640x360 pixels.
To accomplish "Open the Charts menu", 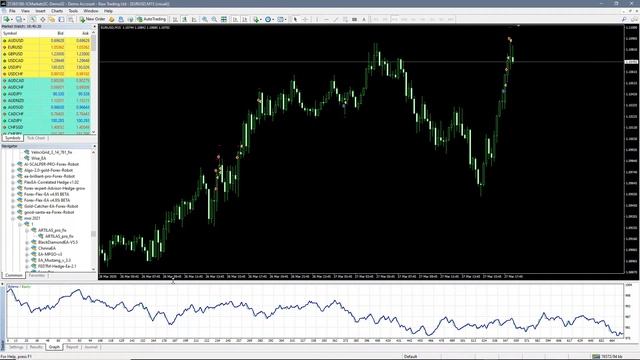I will tap(57, 11).
